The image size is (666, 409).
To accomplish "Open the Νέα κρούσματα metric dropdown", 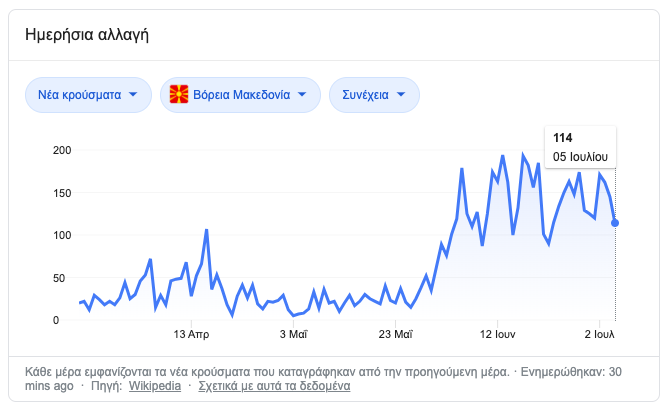I will pyautogui.click(x=87, y=95).
